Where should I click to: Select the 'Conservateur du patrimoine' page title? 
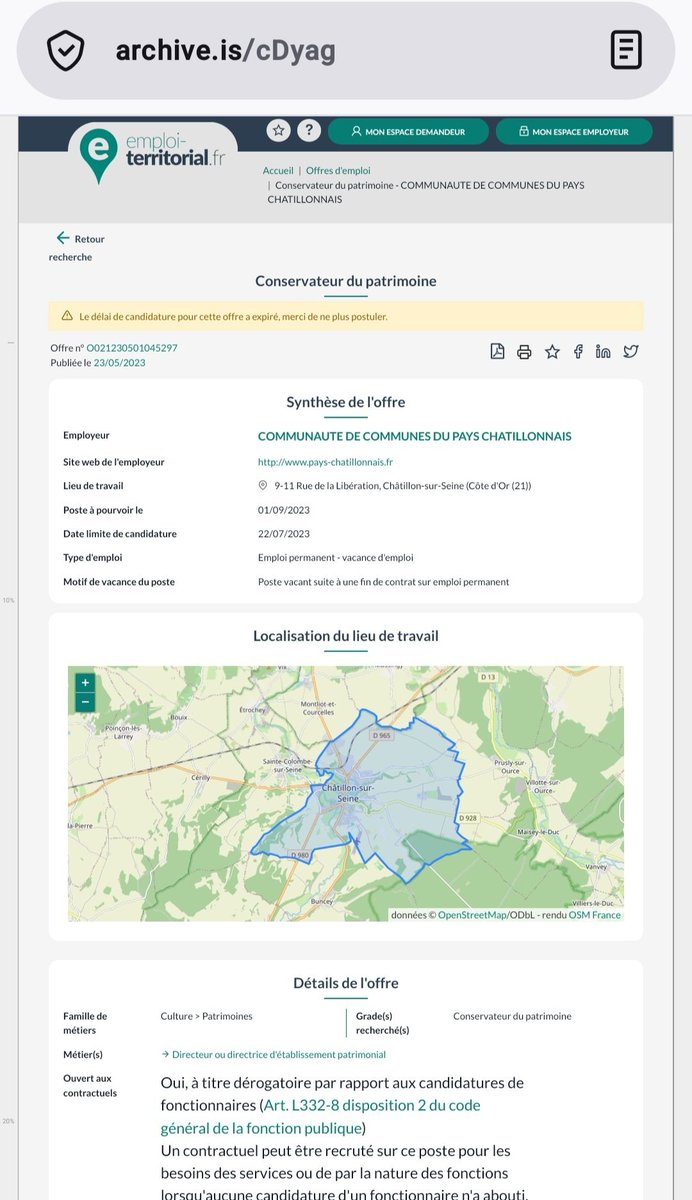tap(346, 281)
